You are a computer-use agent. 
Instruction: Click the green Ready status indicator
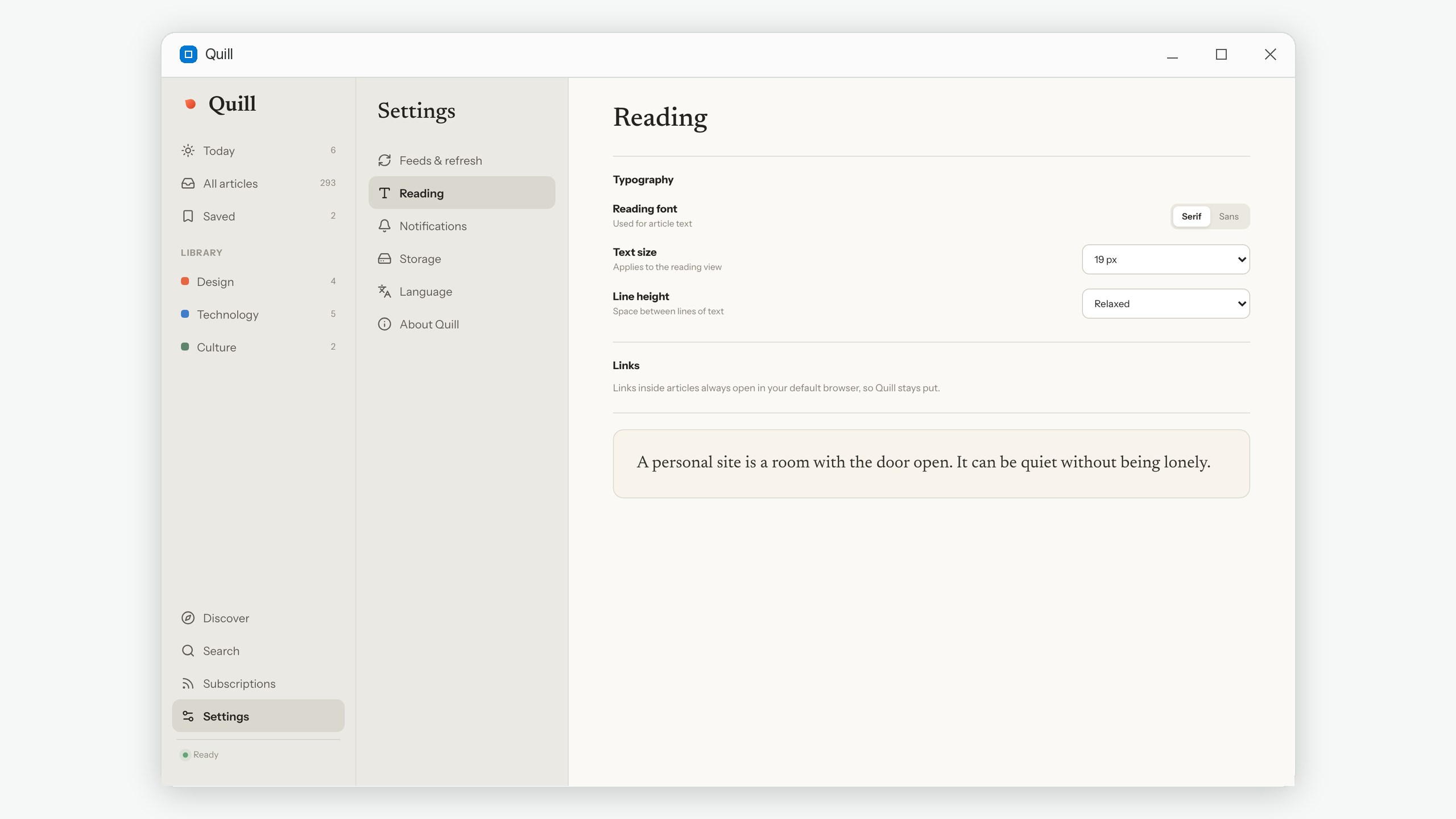pos(185,755)
